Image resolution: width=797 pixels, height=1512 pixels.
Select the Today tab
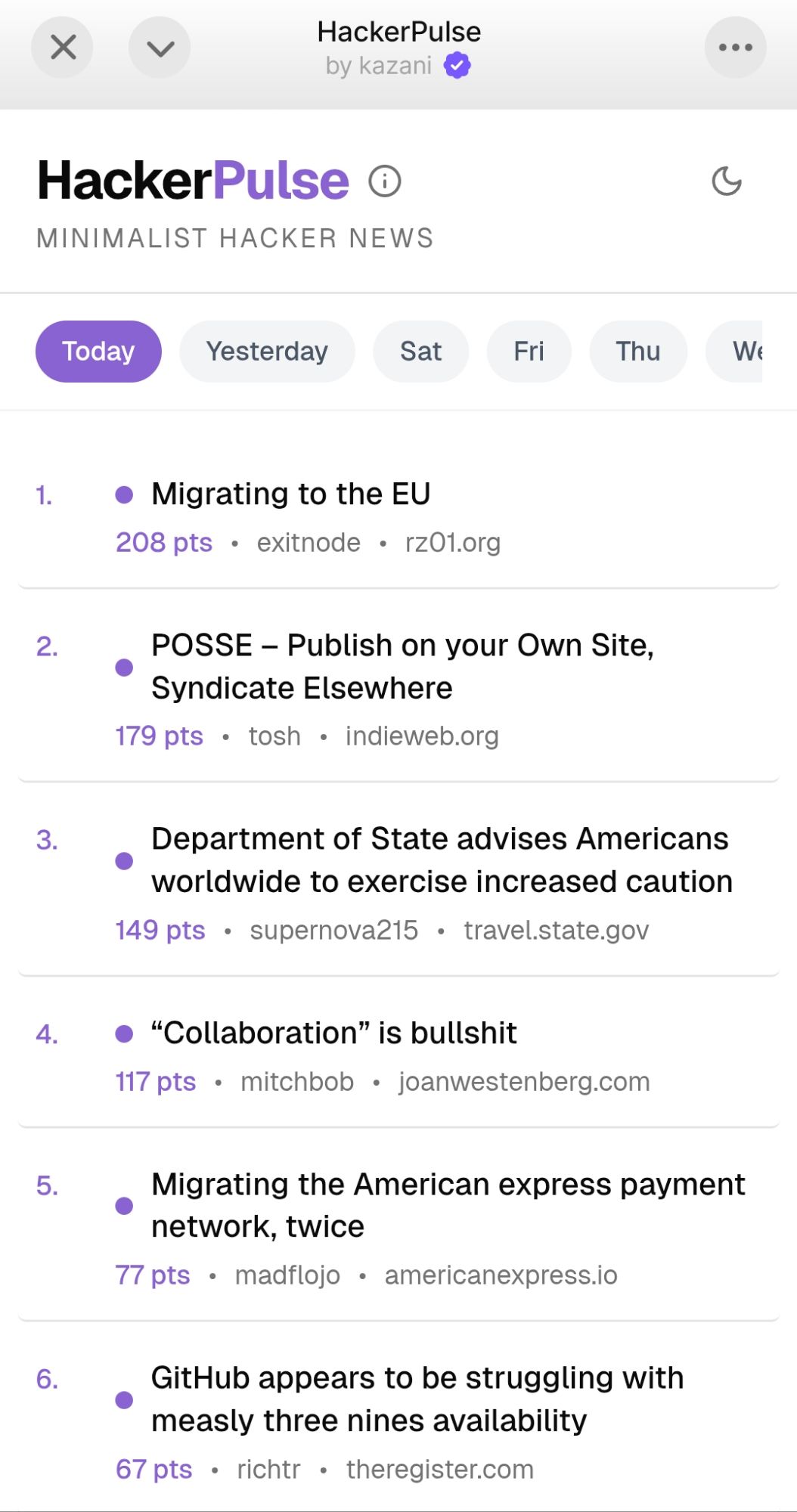tap(98, 352)
